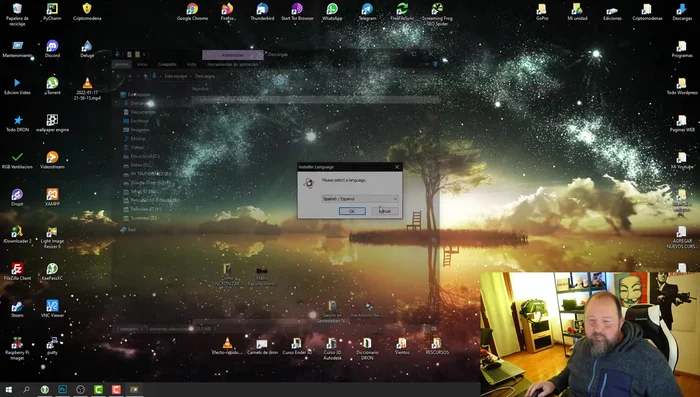Open the Todo Wordpress folder

pyautogui.click(x=682, y=87)
